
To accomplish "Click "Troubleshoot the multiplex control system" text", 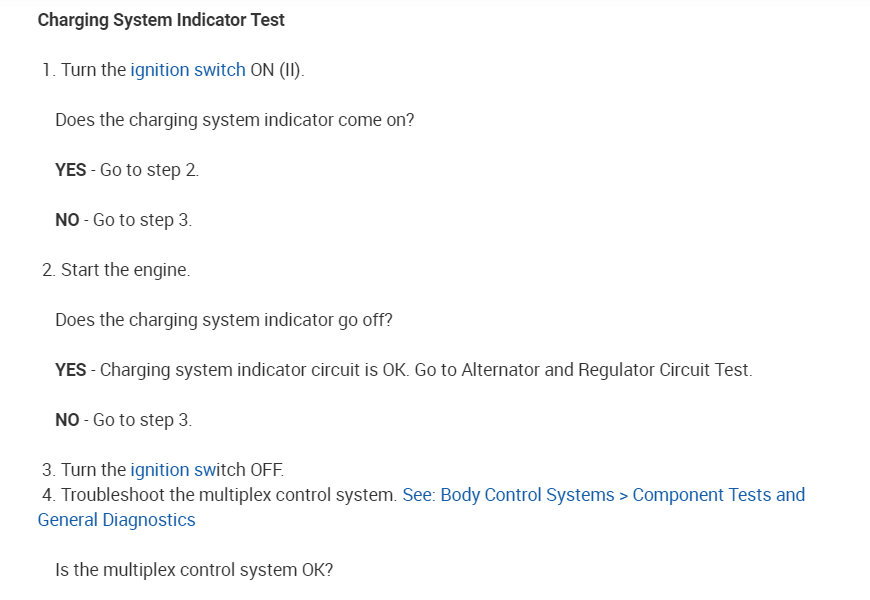I will pos(229,495).
